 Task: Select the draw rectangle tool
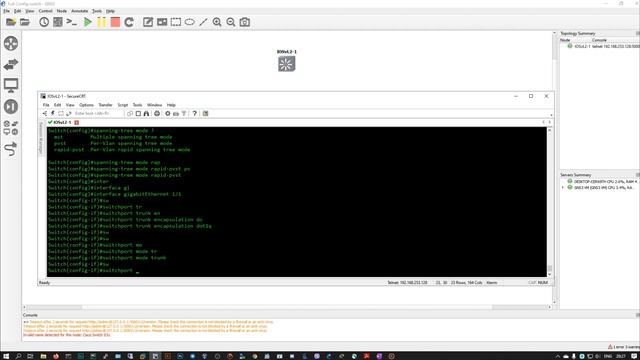point(176,22)
